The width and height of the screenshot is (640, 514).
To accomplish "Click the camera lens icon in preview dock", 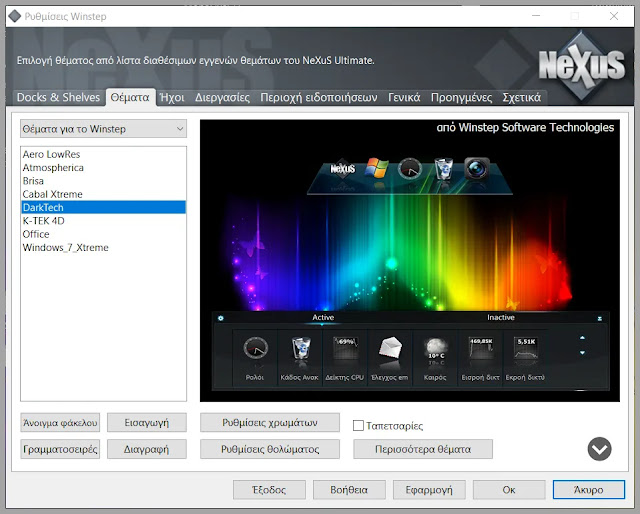I will (x=477, y=168).
